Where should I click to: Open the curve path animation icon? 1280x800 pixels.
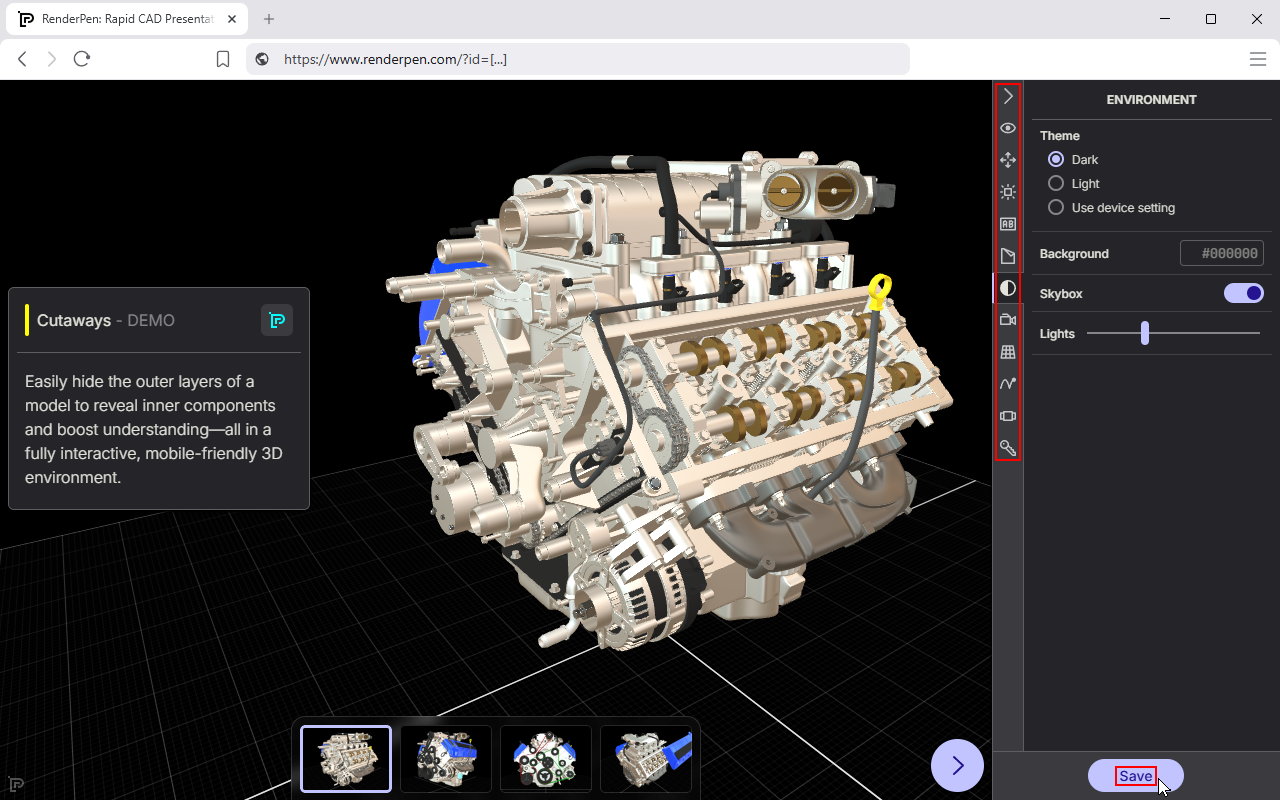tap(1008, 384)
